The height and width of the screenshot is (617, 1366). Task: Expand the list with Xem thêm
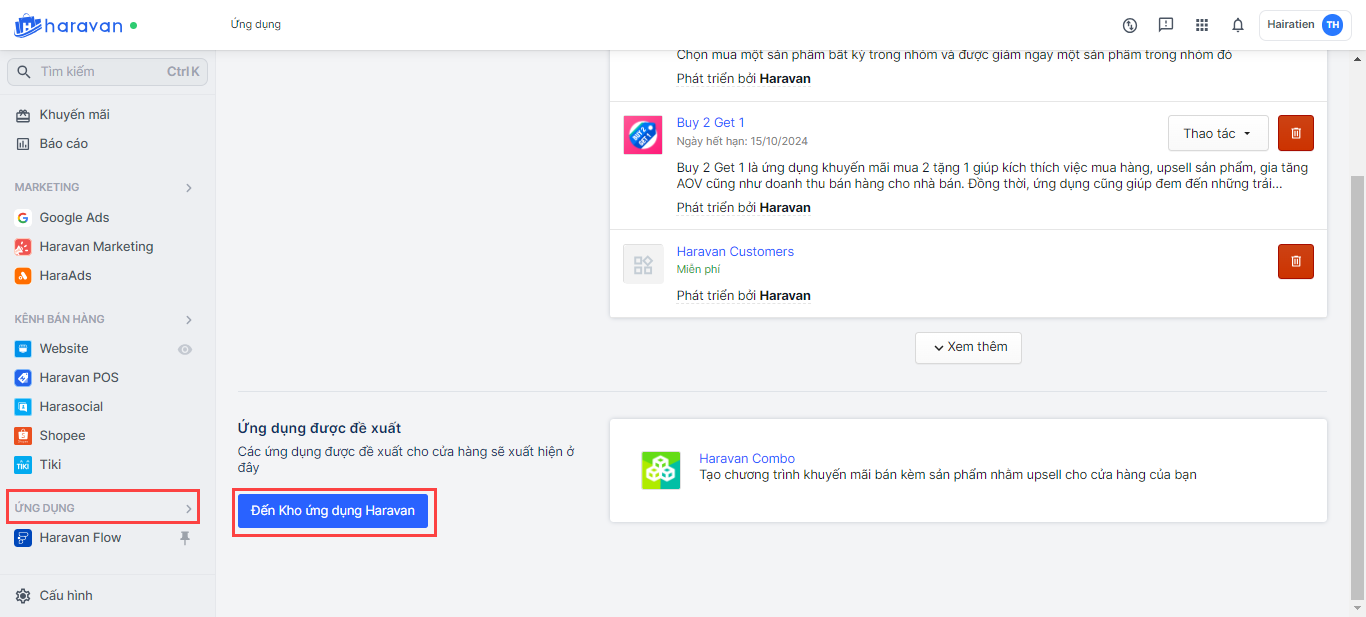pyautogui.click(x=968, y=347)
